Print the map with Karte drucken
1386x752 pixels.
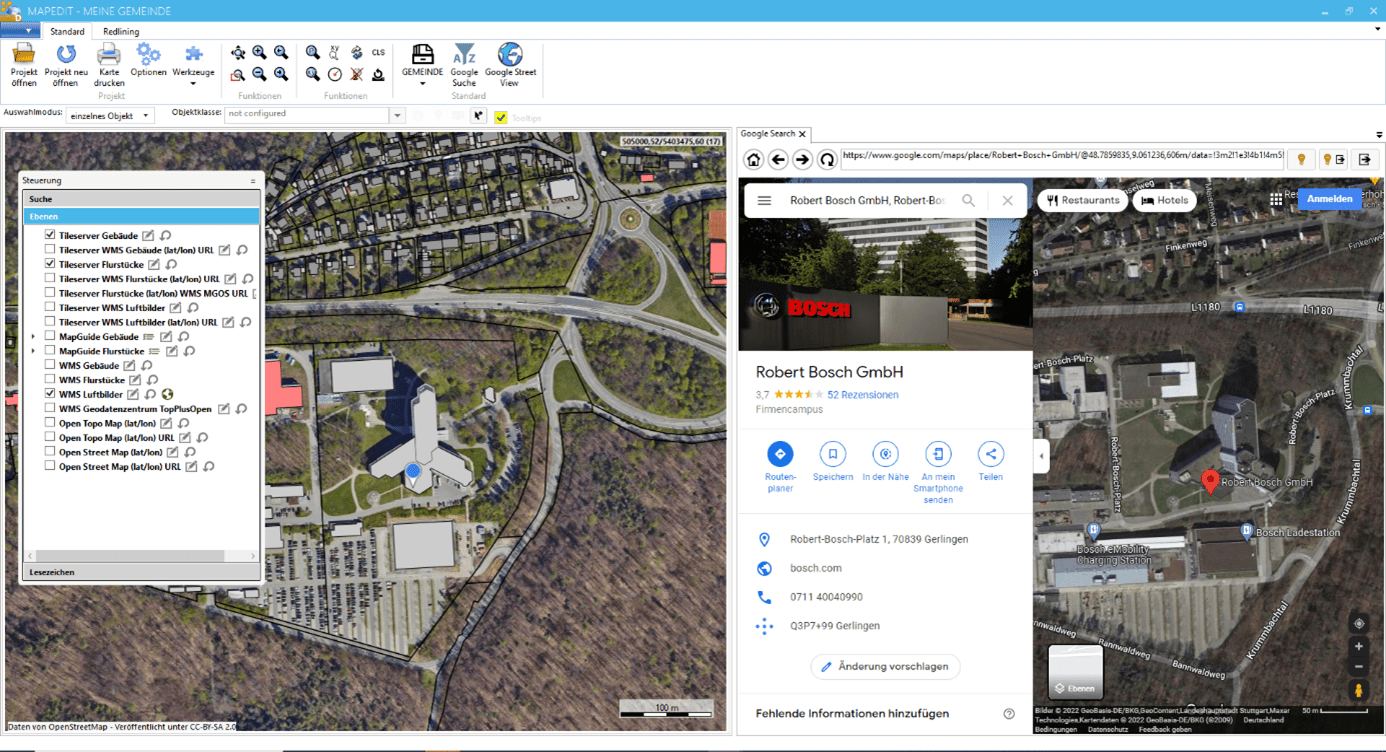pyautogui.click(x=109, y=65)
